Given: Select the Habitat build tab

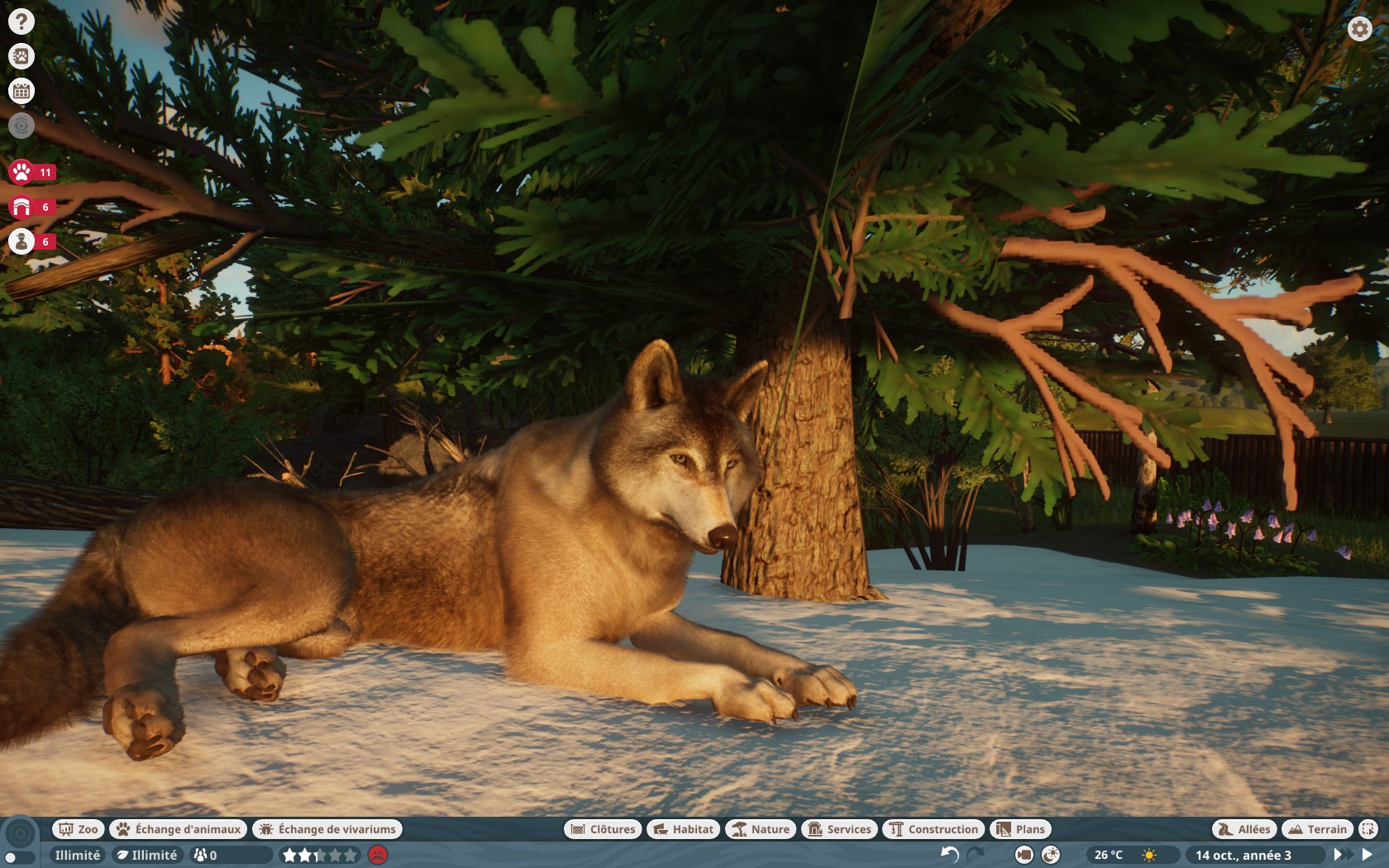Looking at the screenshot, I should [684, 829].
